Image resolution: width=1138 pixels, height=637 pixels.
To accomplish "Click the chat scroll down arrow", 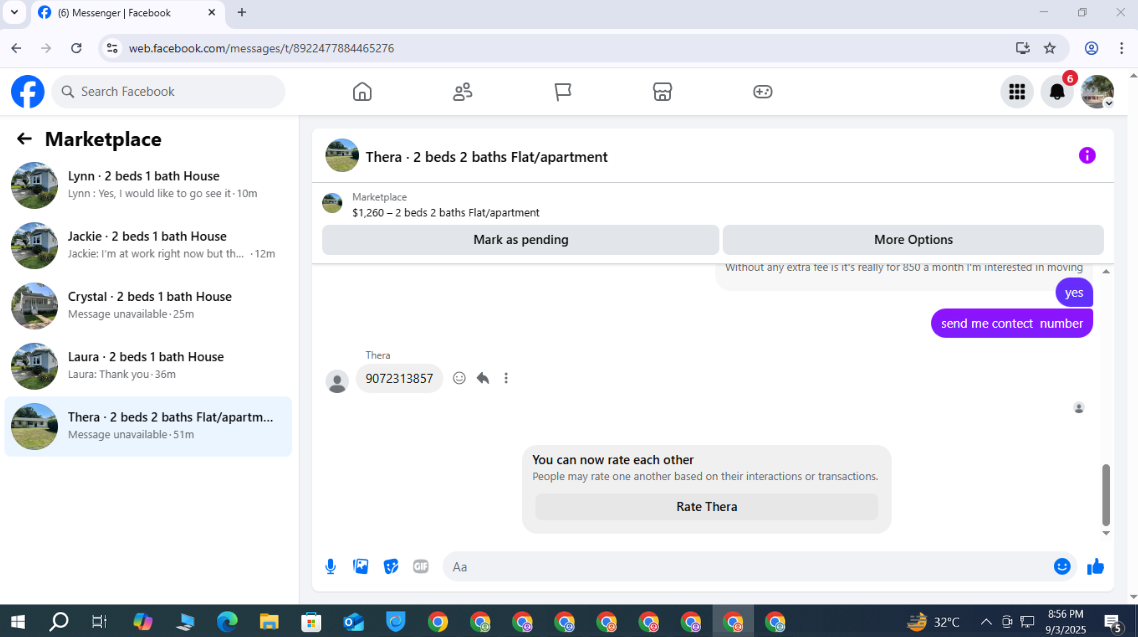I will coord(1106,533).
